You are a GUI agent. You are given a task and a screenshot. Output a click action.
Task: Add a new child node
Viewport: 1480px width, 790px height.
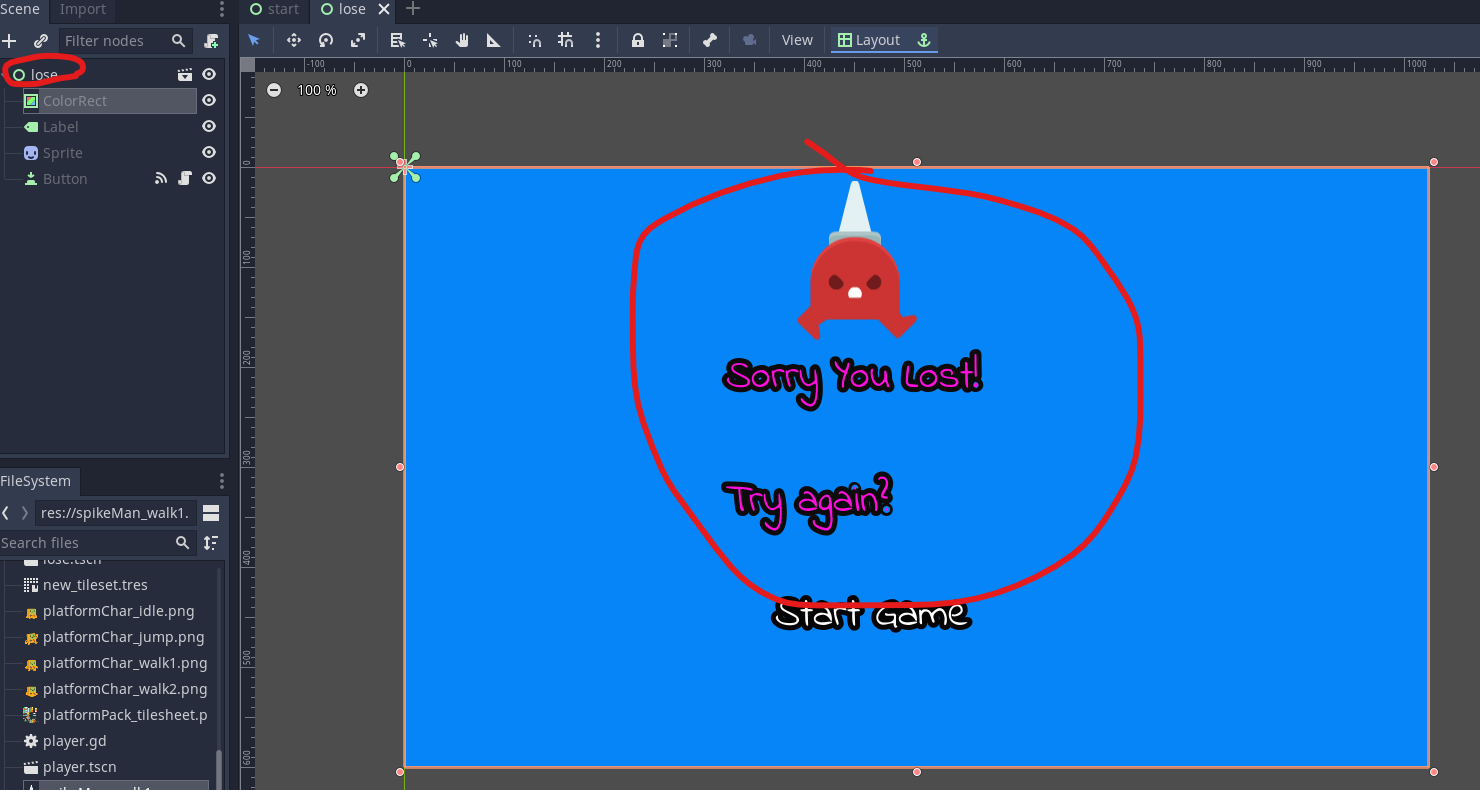pyautogui.click(x=10, y=41)
